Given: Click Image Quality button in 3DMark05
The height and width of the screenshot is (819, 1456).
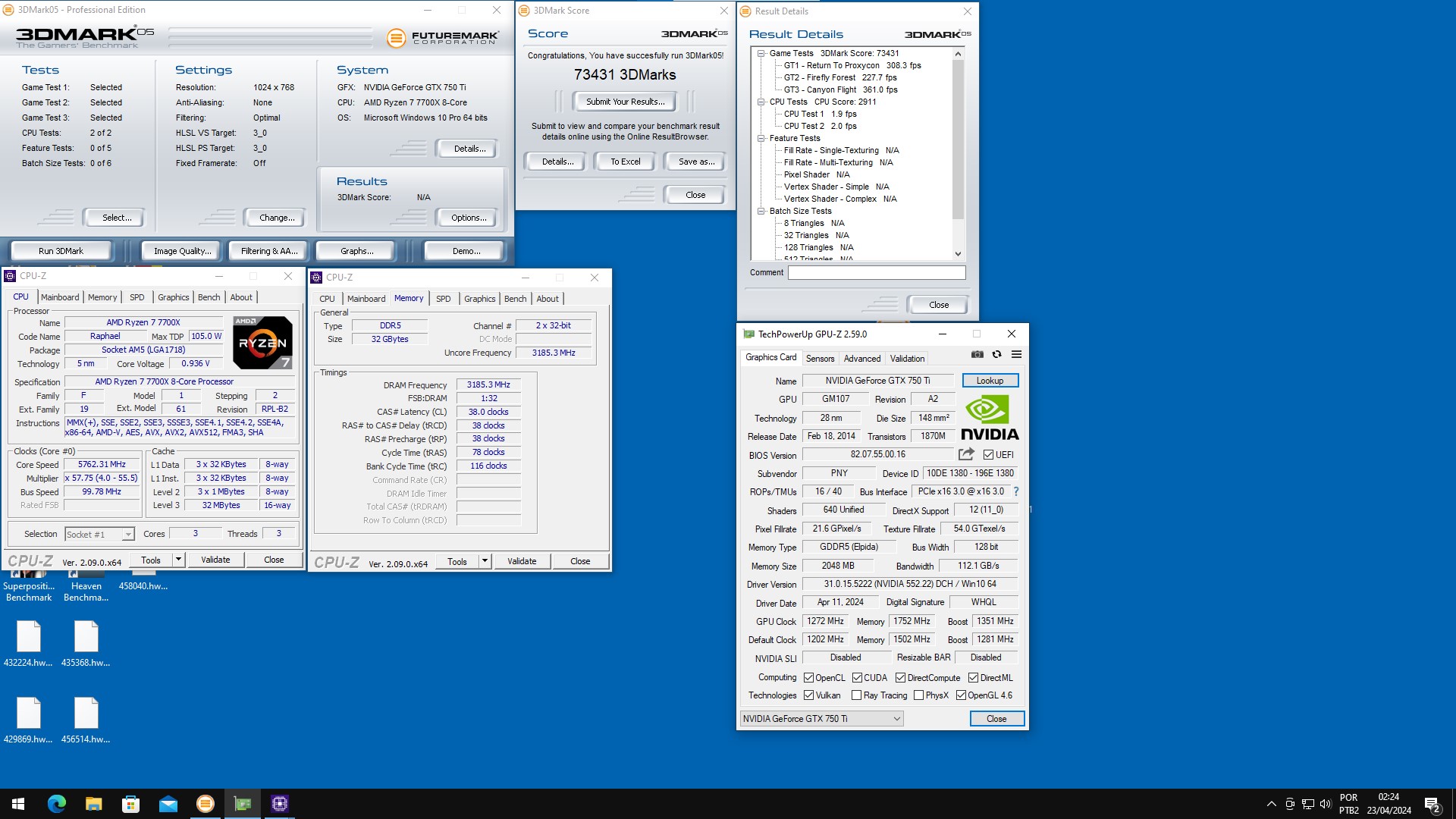Looking at the screenshot, I should point(182,251).
